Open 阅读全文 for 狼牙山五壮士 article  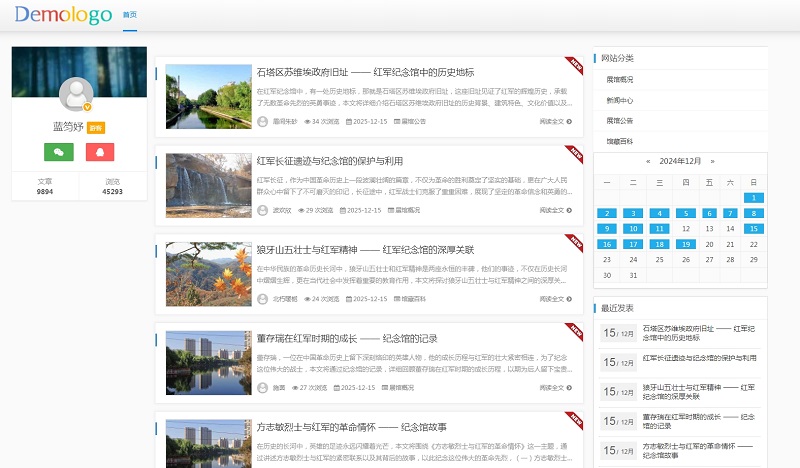556,299
